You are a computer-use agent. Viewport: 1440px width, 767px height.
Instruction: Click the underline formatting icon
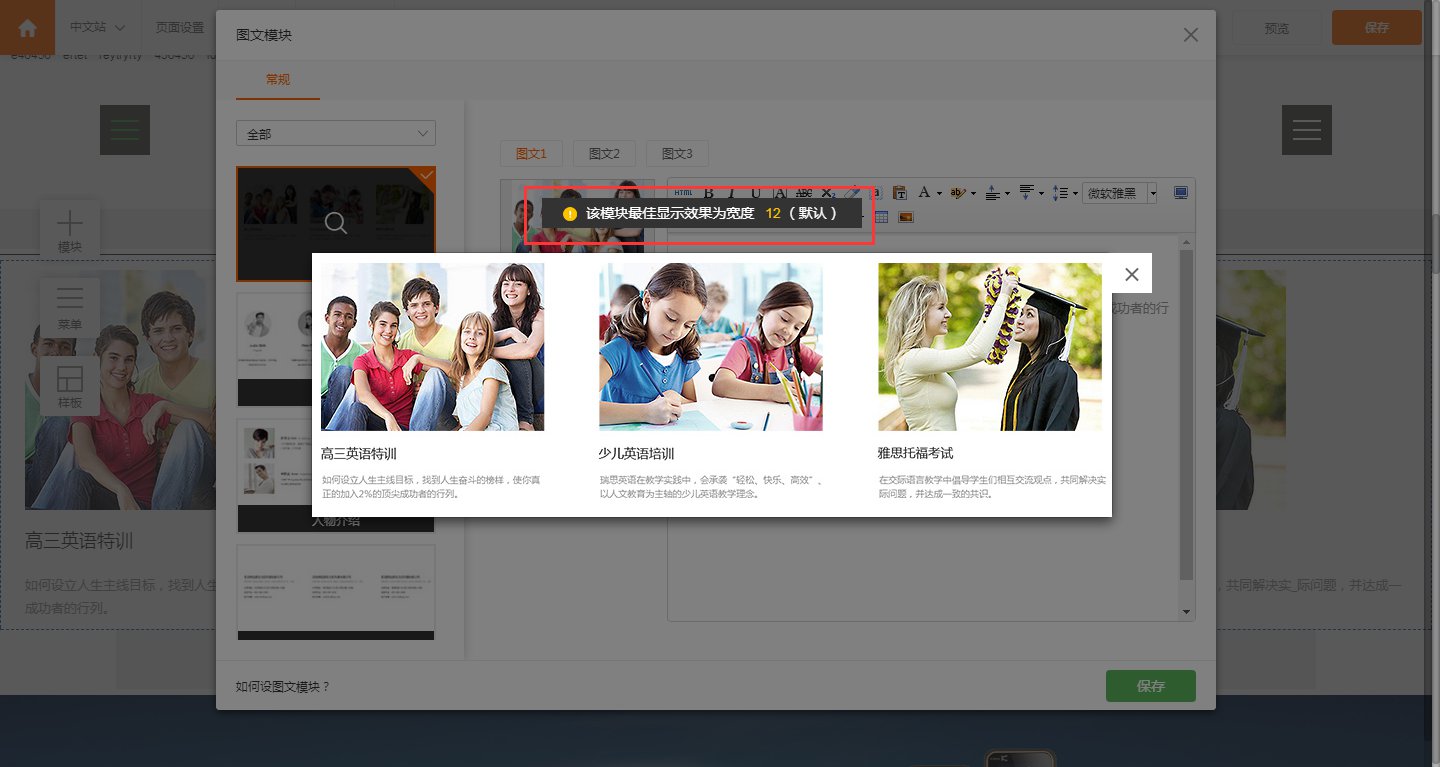coord(756,193)
